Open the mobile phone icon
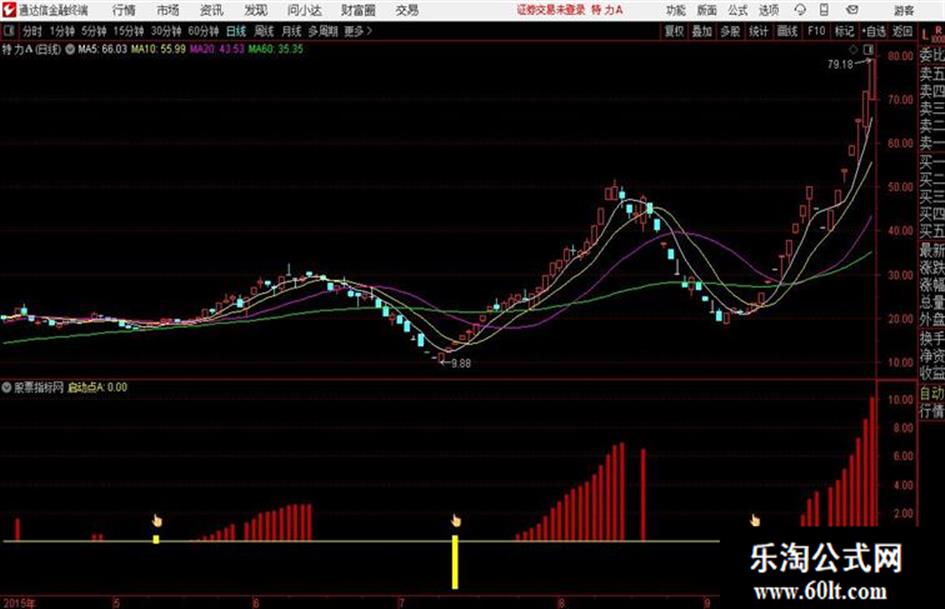This screenshot has width=945, height=609. point(823,10)
